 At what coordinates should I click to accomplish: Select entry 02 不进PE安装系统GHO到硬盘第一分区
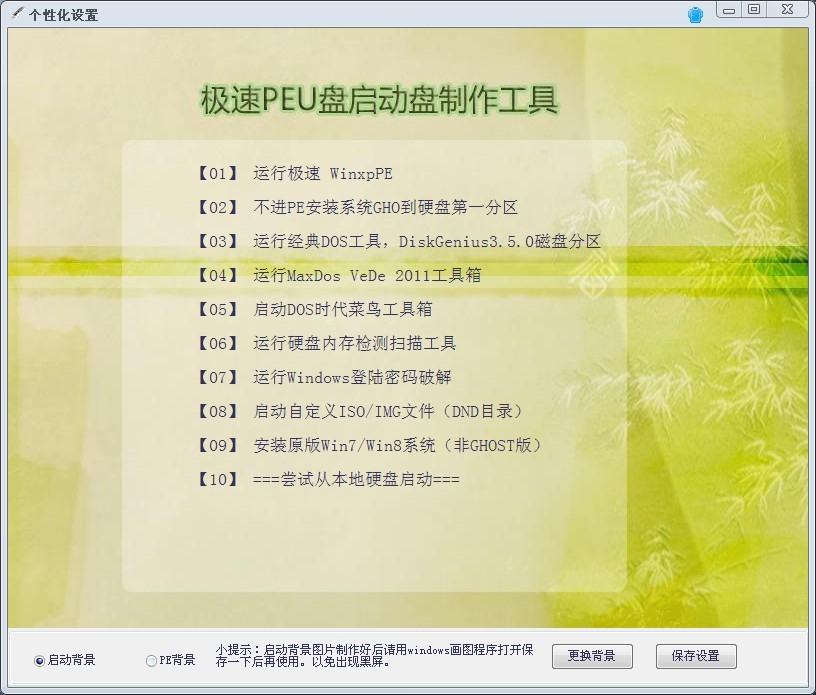pos(356,208)
